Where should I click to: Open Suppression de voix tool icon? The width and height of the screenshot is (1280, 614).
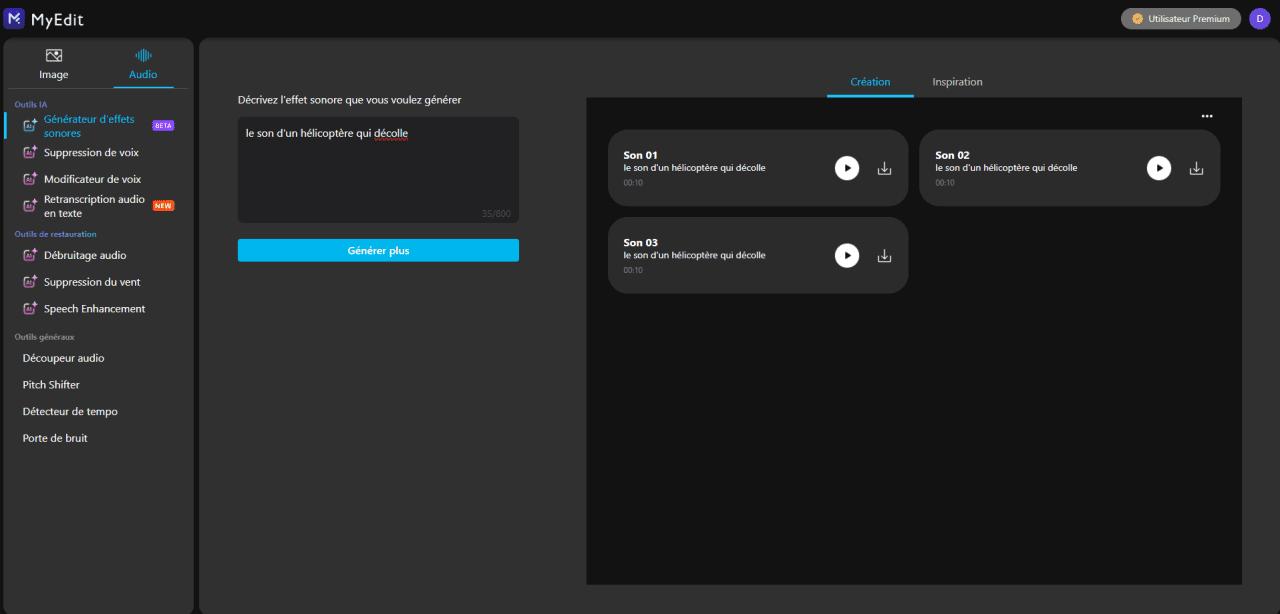(30, 153)
